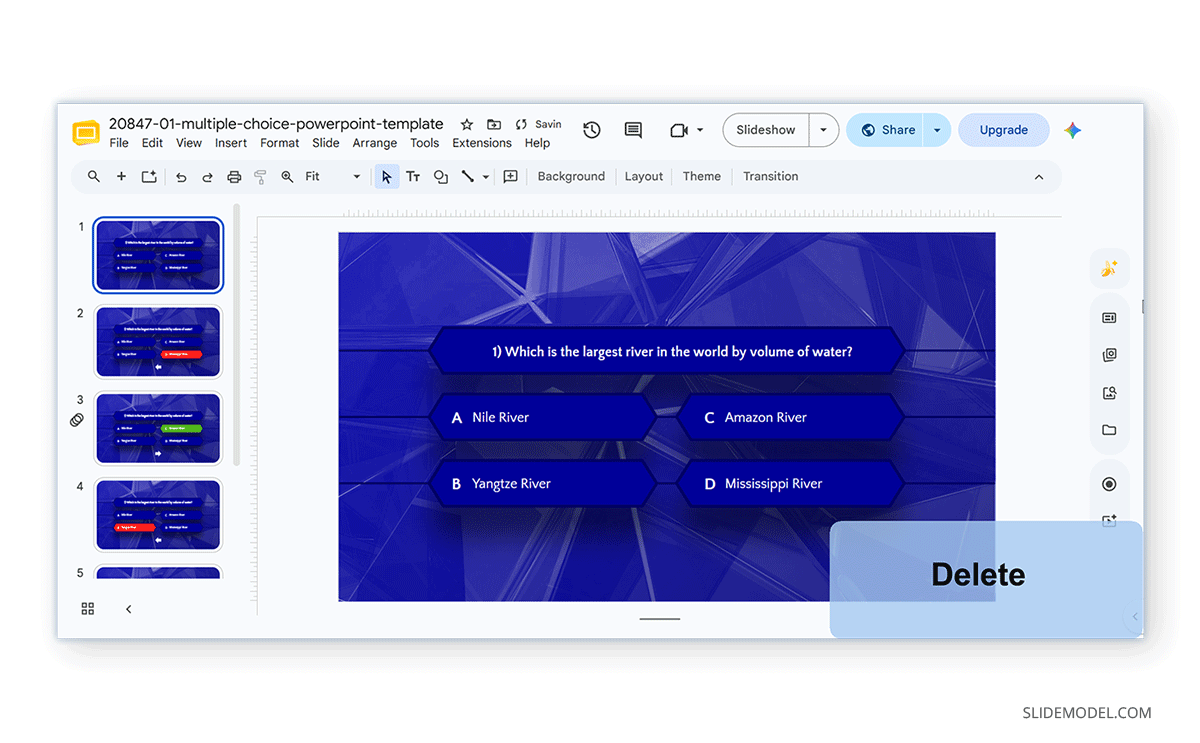Search the menus with magnifier icon
The image size is (1200, 743).
click(x=94, y=177)
